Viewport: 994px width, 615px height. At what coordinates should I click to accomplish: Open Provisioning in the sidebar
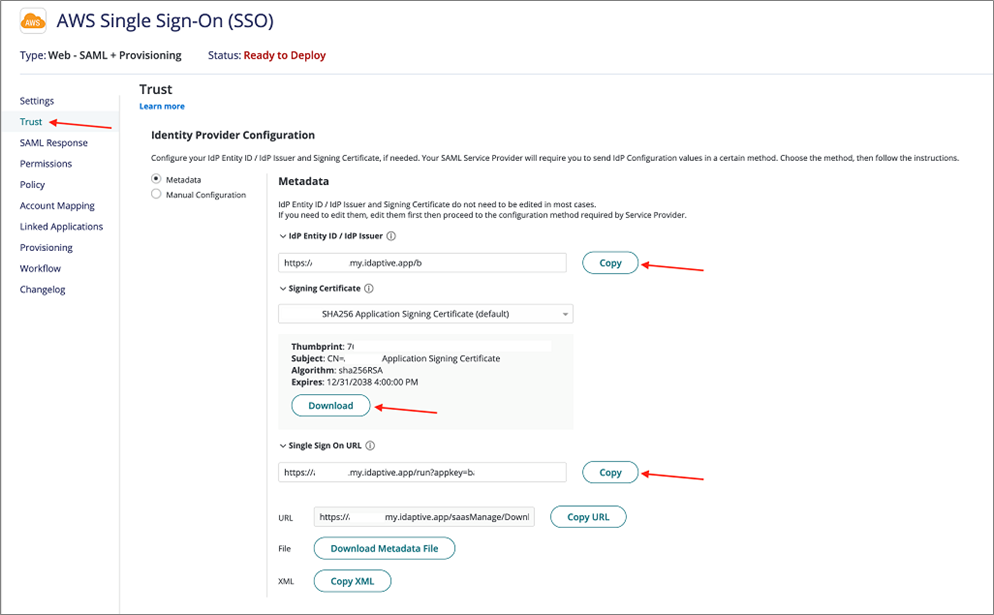(x=46, y=247)
